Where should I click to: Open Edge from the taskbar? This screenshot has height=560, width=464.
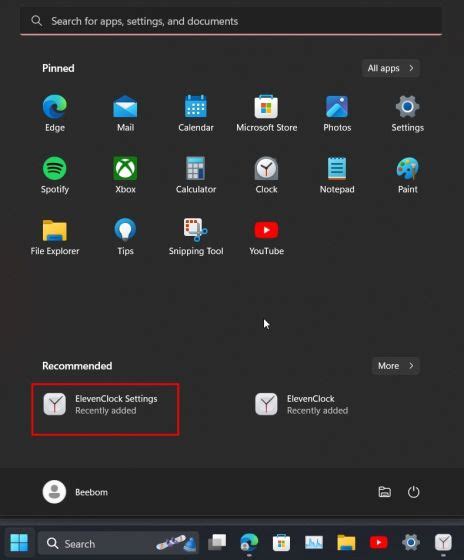pyautogui.click(x=249, y=543)
